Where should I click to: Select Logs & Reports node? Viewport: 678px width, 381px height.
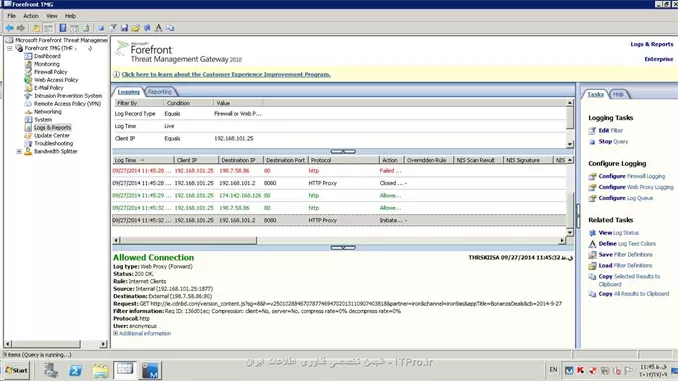tap(52, 128)
